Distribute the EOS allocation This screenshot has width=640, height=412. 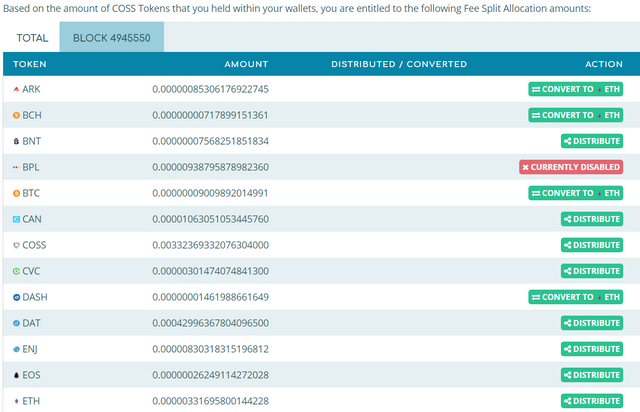(x=592, y=375)
